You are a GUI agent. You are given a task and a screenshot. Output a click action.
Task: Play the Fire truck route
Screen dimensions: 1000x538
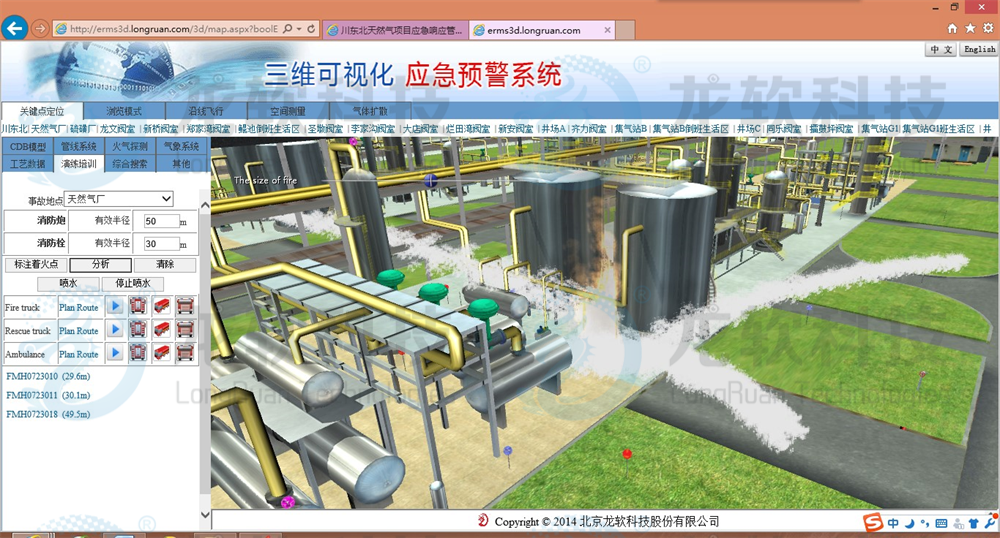coord(116,306)
